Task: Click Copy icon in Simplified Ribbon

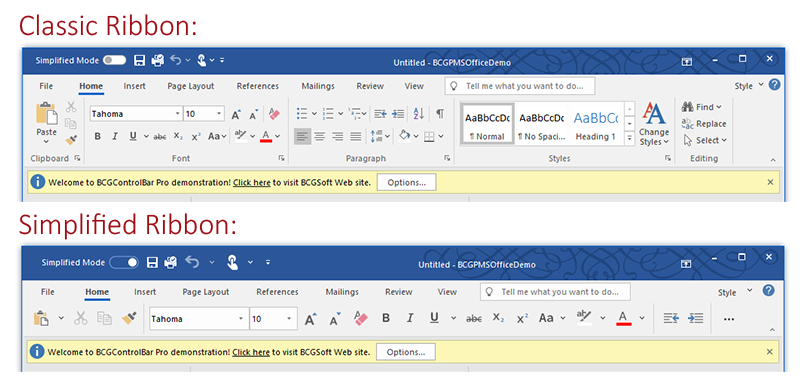Action: coord(105,318)
